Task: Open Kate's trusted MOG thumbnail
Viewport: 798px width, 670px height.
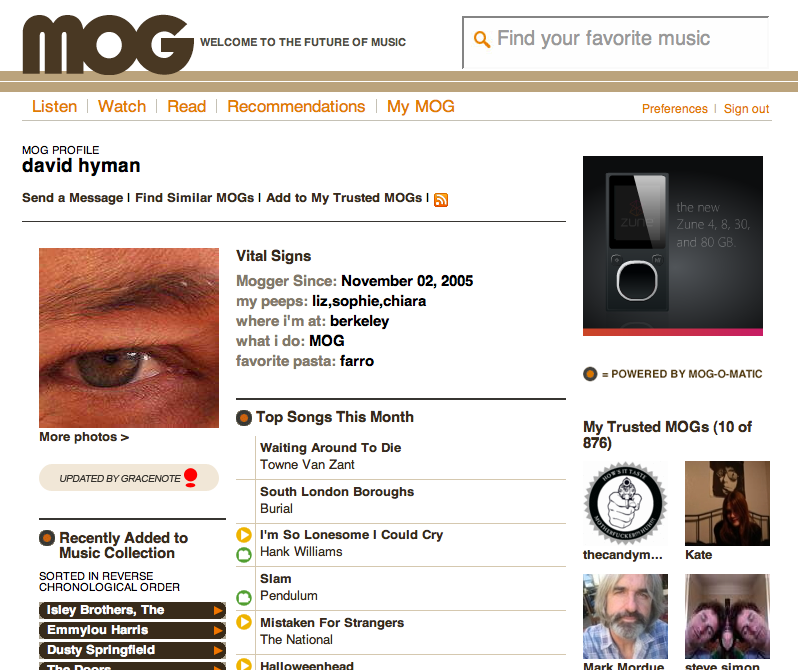Action: coord(727,504)
